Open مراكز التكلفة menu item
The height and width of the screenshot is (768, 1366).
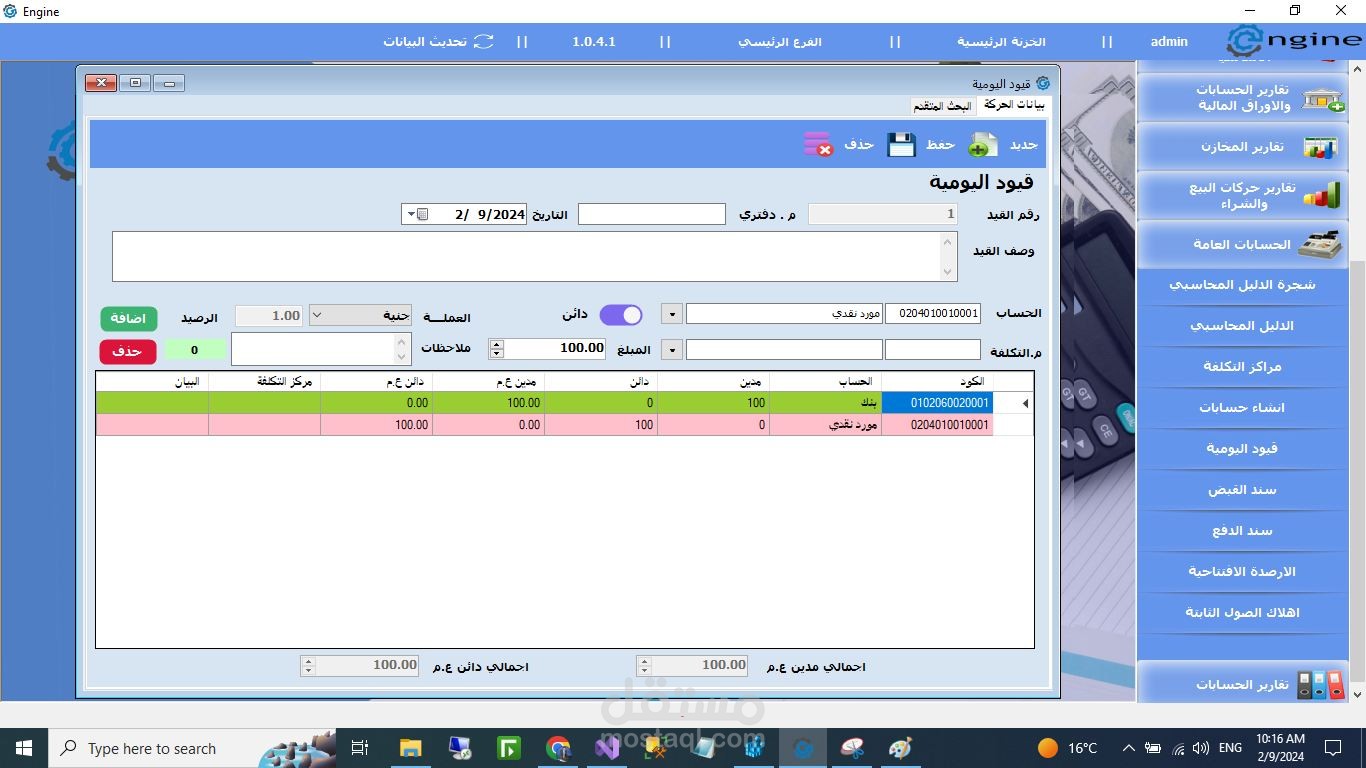click(x=1243, y=367)
